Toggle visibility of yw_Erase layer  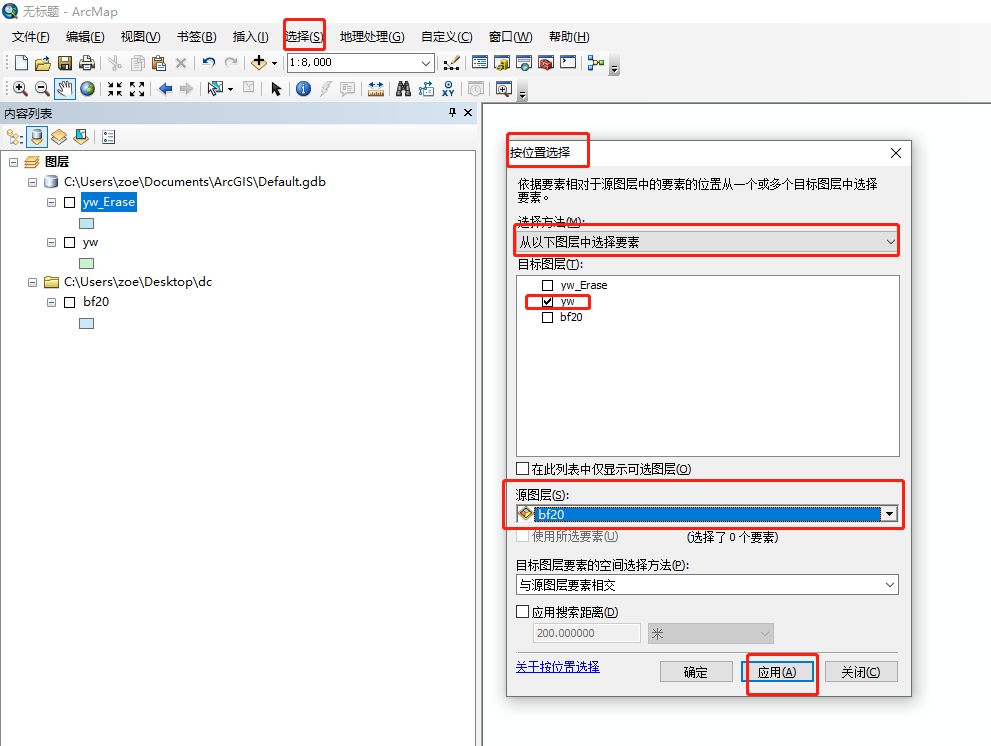tap(70, 202)
